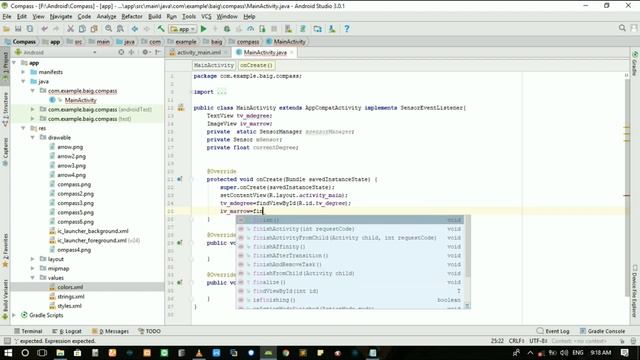Viewport: 640px width, 360px height.
Task: Open the Navigate menu
Action: pos(61,17)
